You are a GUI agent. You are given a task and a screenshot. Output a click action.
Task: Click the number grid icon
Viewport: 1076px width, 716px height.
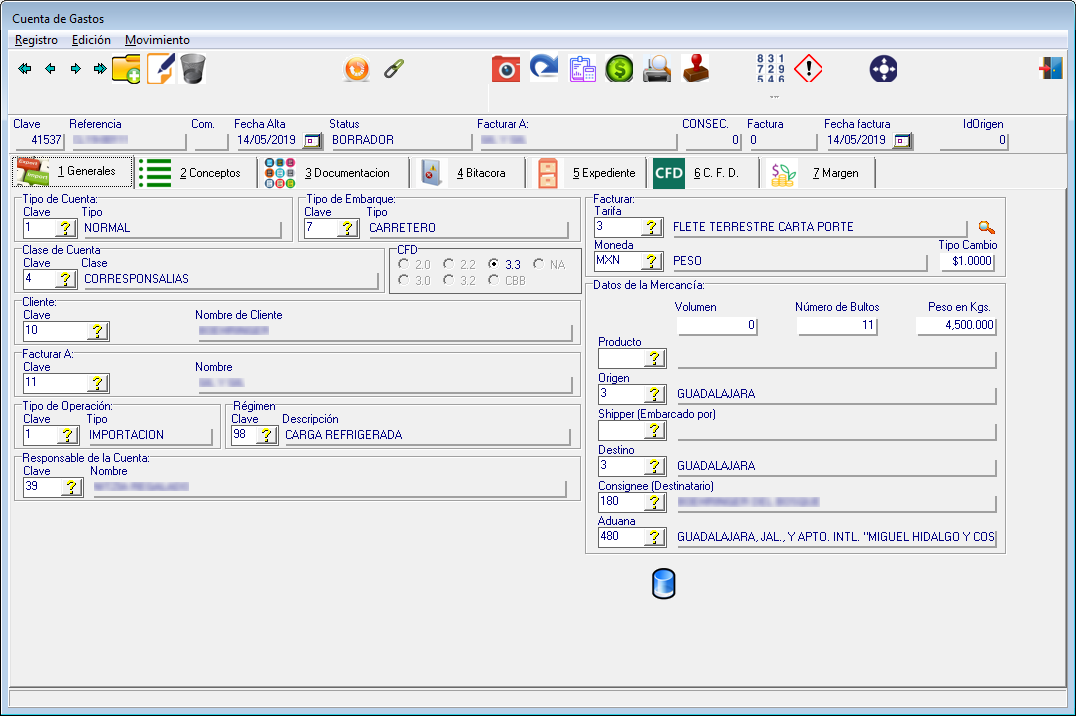[771, 69]
